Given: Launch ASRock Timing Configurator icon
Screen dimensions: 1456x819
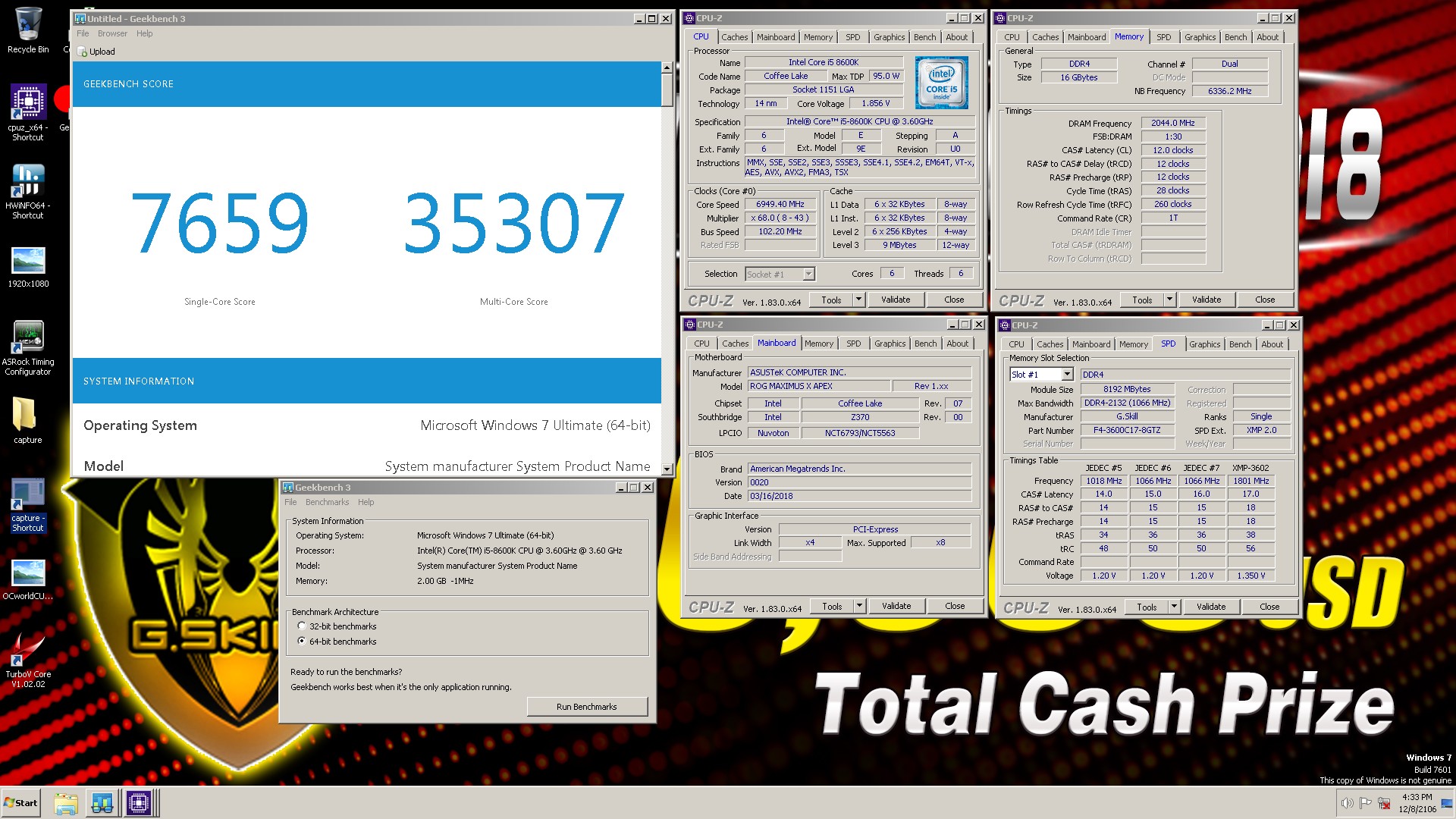Looking at the screenshot, I should click(x=28, y=347).
